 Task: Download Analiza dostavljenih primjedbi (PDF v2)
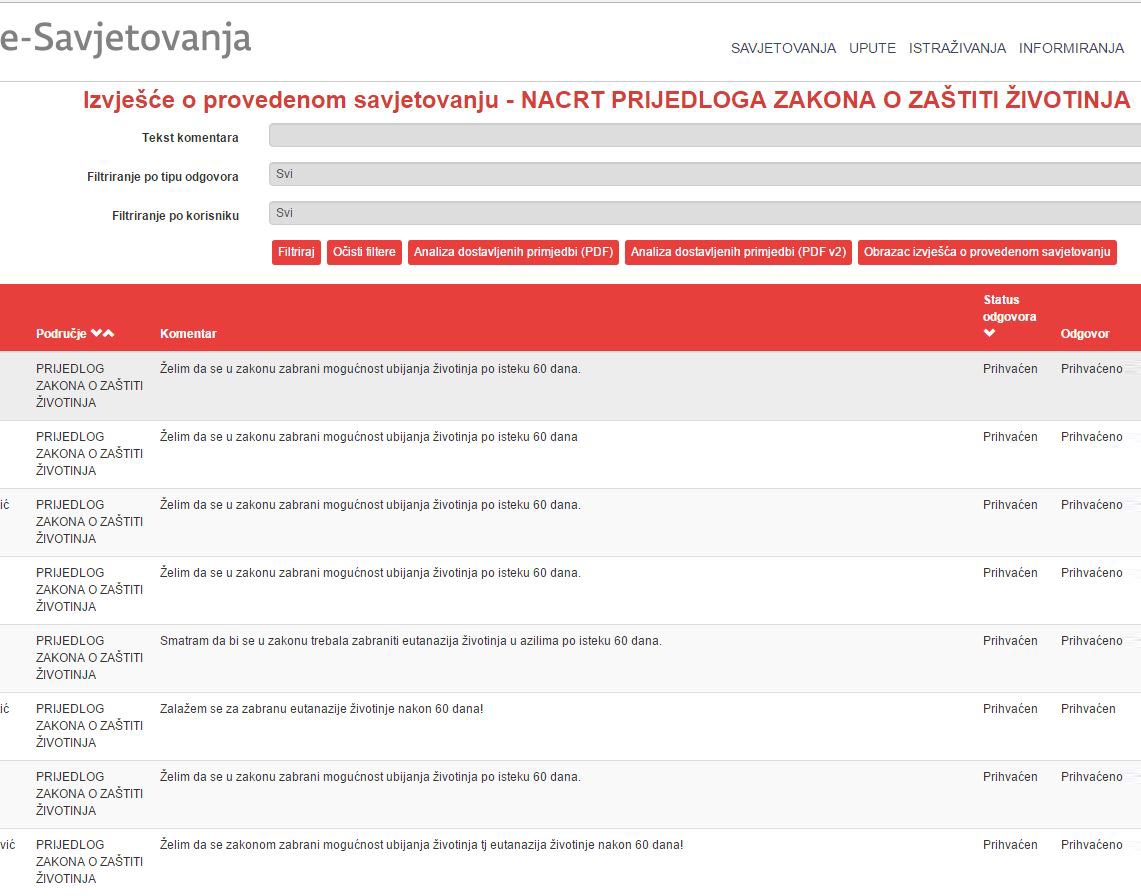coord(738,253)
